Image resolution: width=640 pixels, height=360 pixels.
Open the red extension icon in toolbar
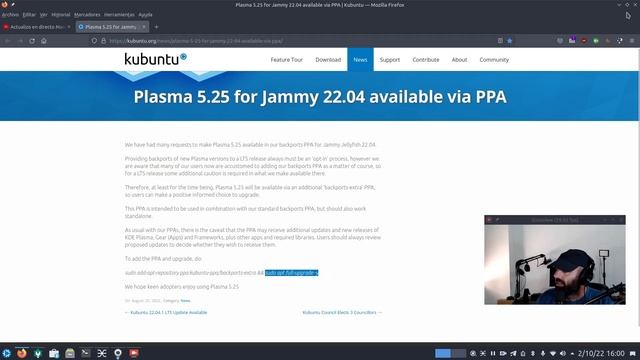pyautogui.click(x=584, y=40)
